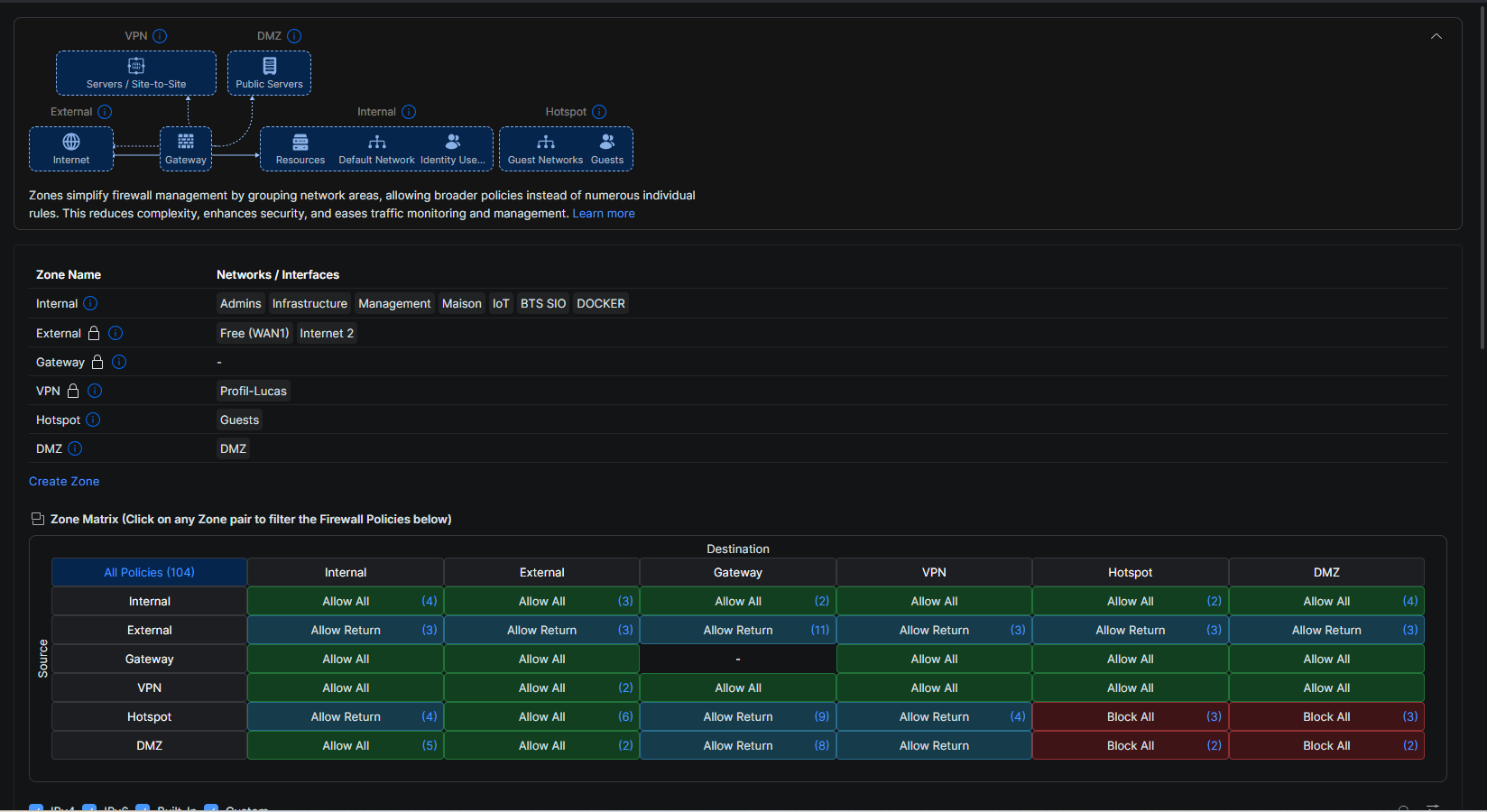Click the info icon beside Internal in the diagram
The width and height of the screenshot is (1487, 812).
[409, 112]
